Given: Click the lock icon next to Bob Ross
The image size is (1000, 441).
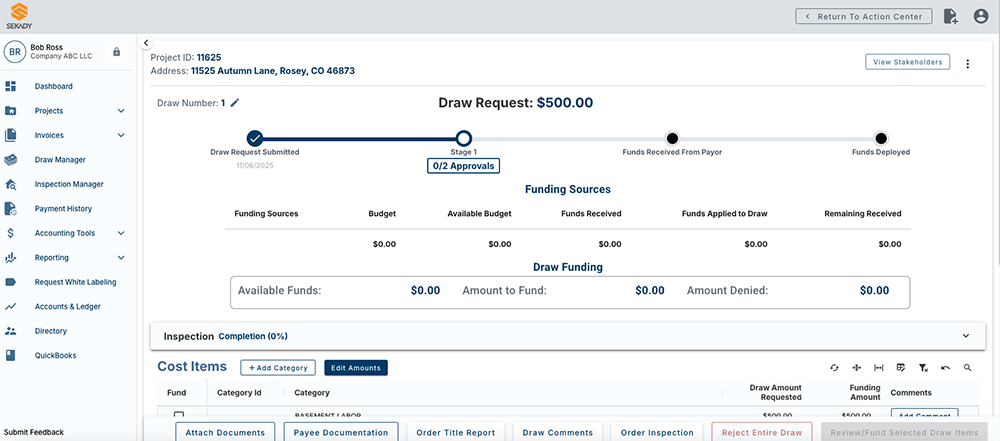Looking at the screenshot, I should click(x=117, y=52).
